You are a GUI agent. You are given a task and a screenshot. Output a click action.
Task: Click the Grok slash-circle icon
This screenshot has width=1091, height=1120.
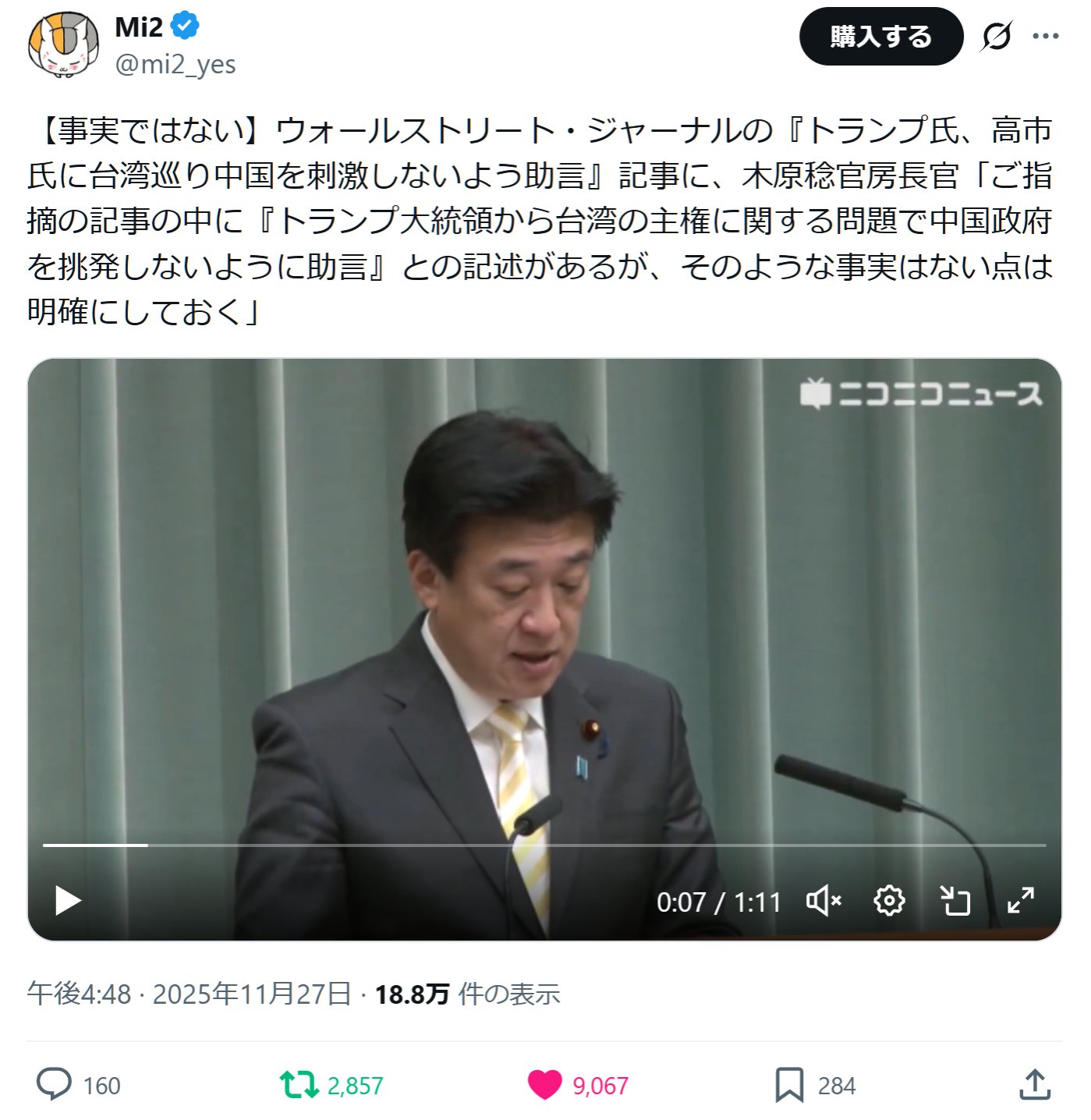tap(997, 36)
